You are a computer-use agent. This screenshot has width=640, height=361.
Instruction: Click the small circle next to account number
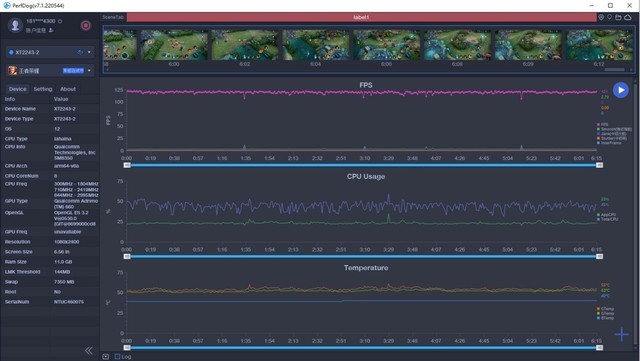[60, 21]
